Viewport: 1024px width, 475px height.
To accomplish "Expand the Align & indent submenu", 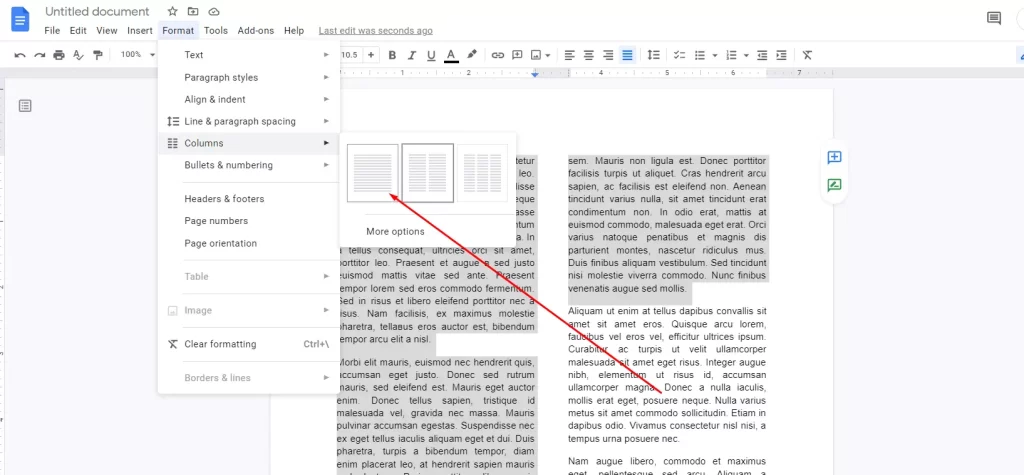I will coord(249,99).
